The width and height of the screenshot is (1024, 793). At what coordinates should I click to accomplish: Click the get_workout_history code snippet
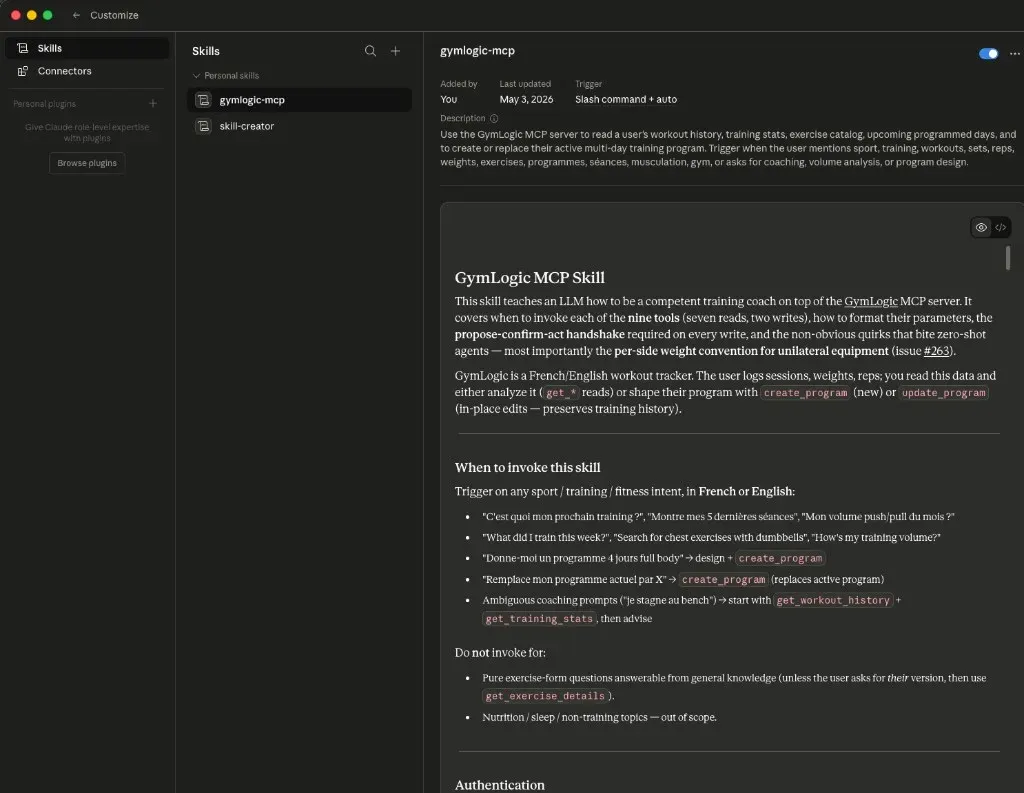tap(833, 600)
